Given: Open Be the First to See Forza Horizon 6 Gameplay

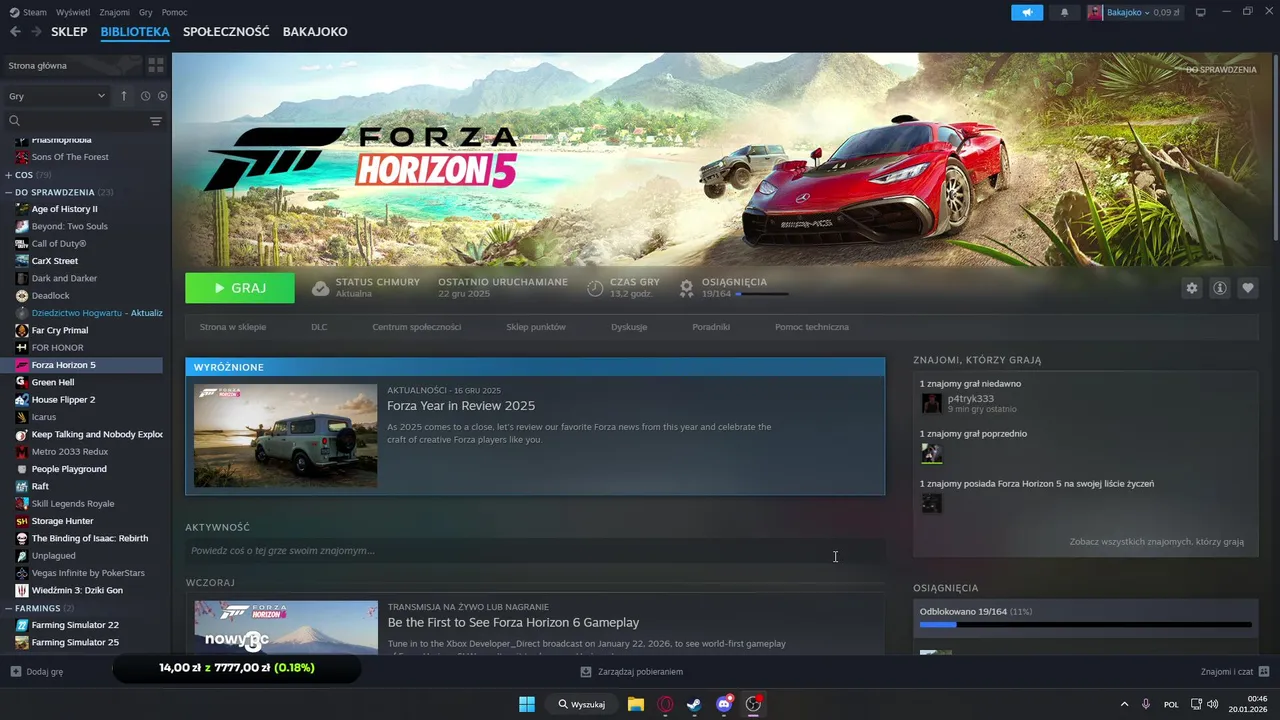Looking at the screenshot, I should click(513, 622).
